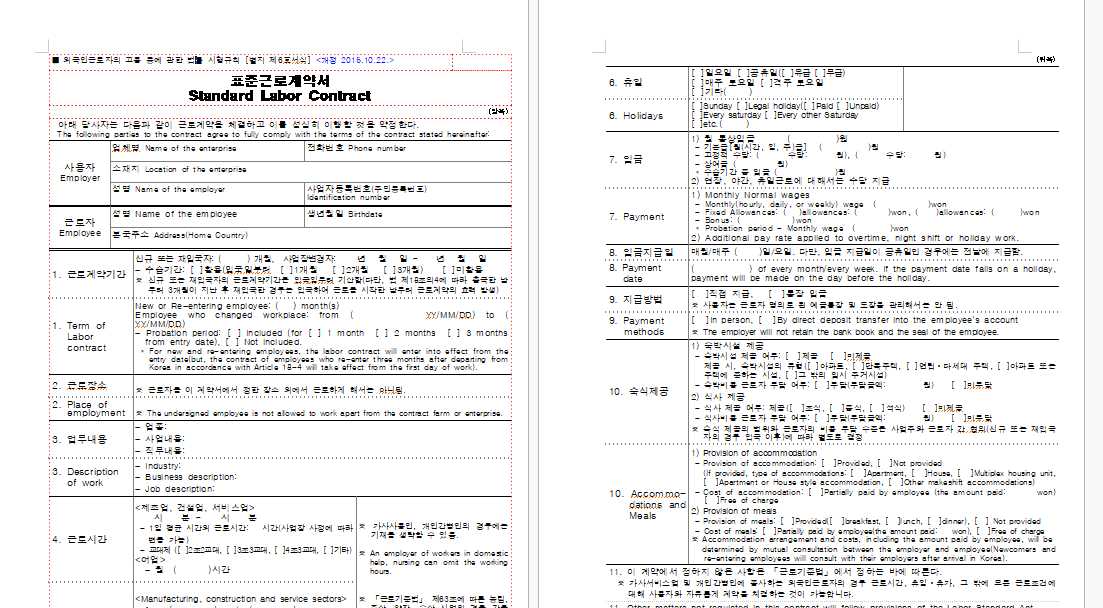Click 'New or Re-entering employee' line
Screen dimensions: 1103x608
[237, 306]
